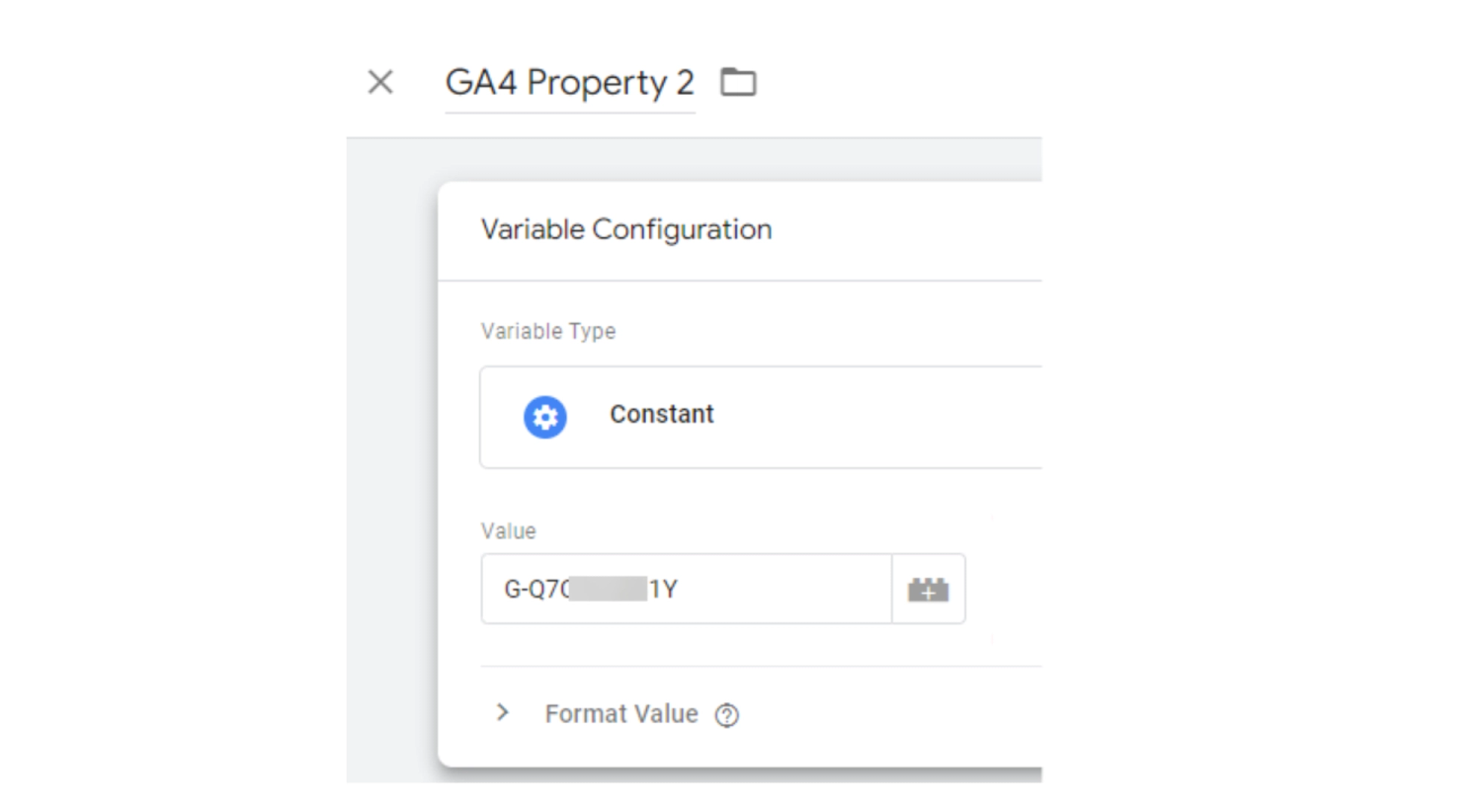Screen dimensions: 1482x812
Task: Click the folder icon beside the variable name
Action: point(738,82)
